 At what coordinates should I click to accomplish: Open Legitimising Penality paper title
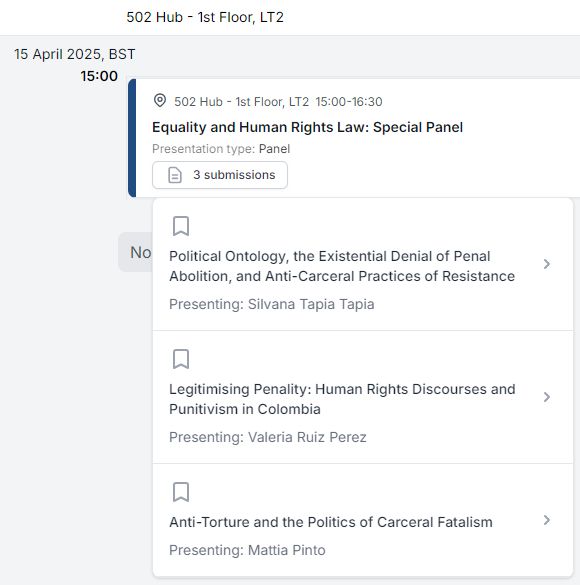[x=342, y=399]
